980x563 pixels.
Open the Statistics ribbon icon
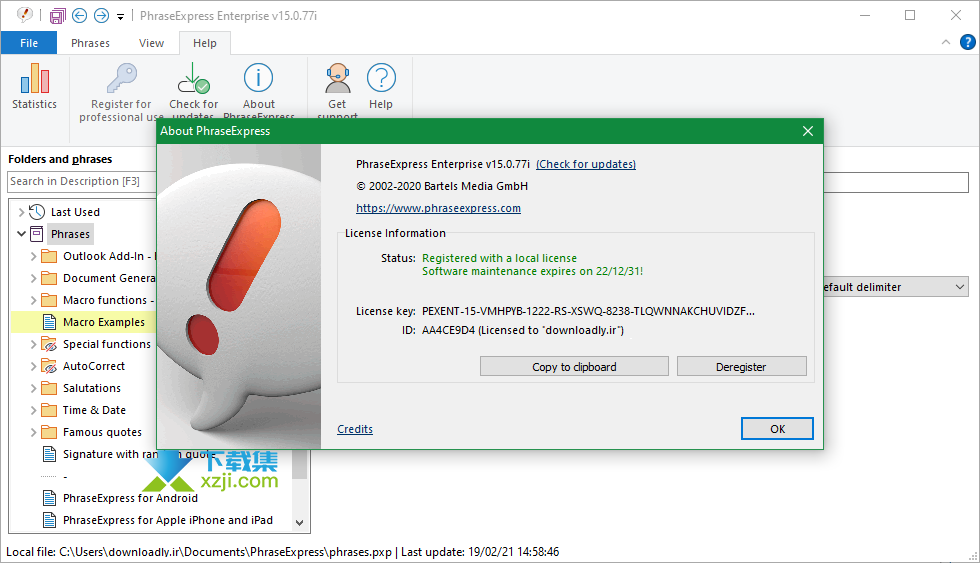(x=34, y=79)
